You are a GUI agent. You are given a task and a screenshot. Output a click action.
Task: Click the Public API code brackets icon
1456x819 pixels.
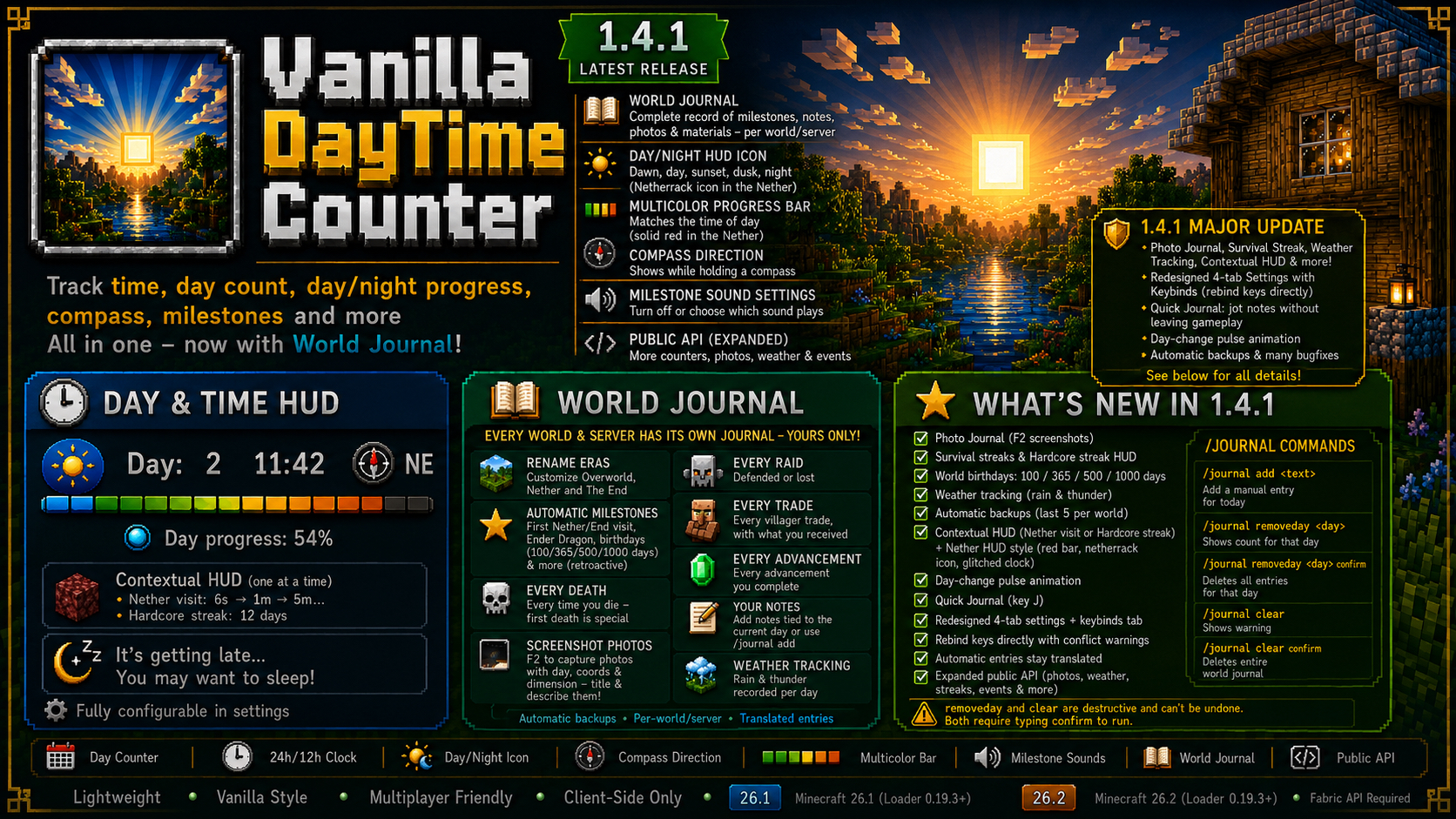[x=600, y=344]
